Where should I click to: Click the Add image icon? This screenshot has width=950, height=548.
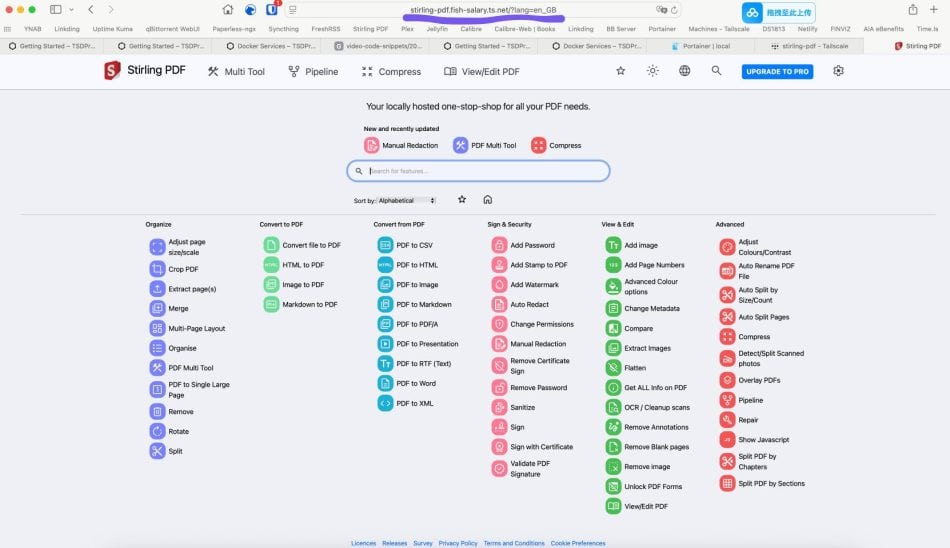point(613,245)
